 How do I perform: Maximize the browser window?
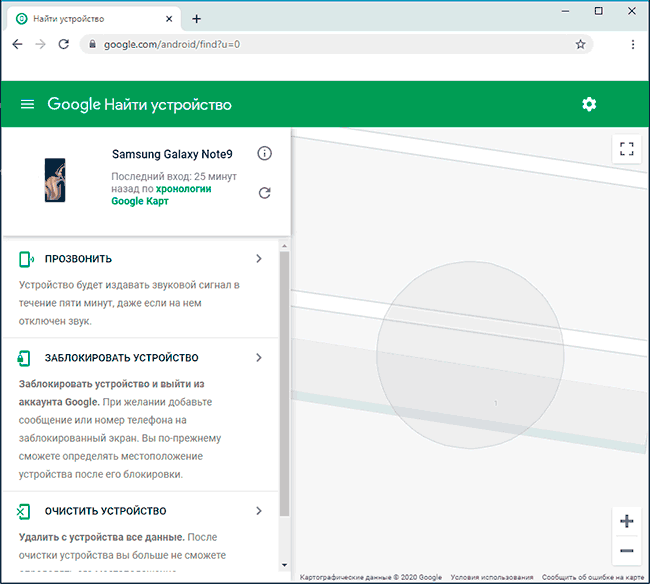tap(599, 11)
